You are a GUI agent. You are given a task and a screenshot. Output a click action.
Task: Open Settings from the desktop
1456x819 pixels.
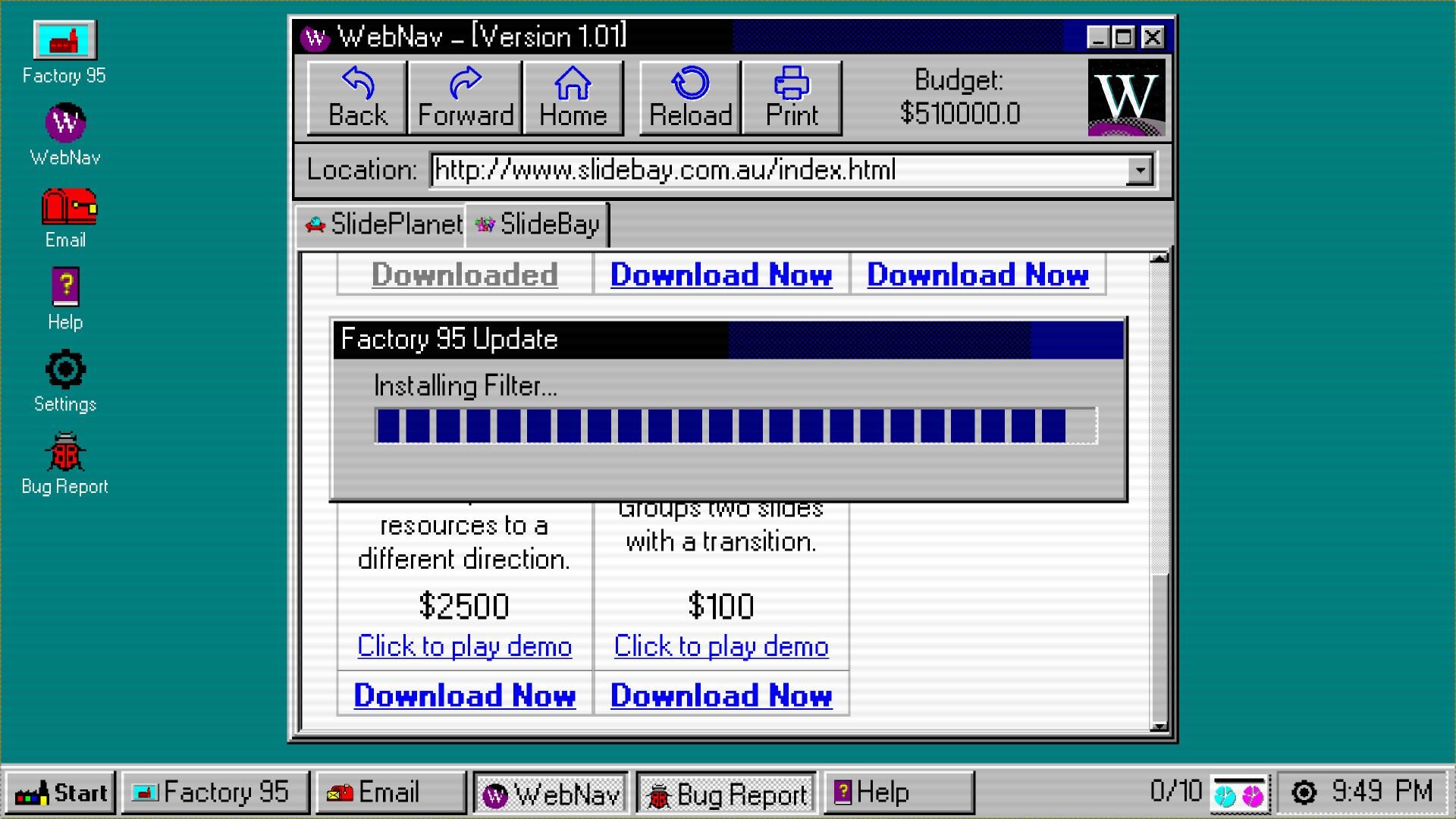[64, 371]
